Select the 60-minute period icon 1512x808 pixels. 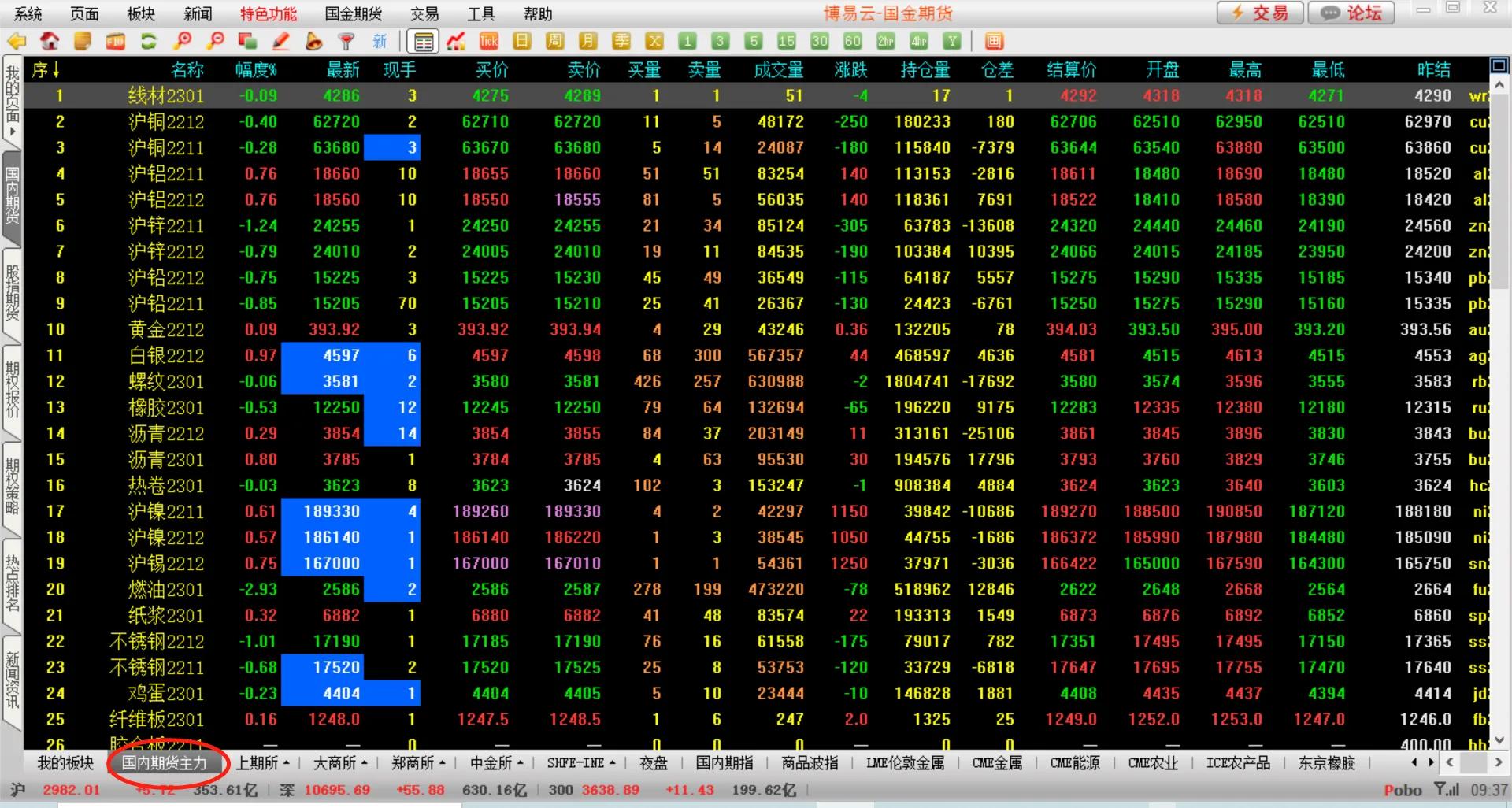click(x=853, y=42)
